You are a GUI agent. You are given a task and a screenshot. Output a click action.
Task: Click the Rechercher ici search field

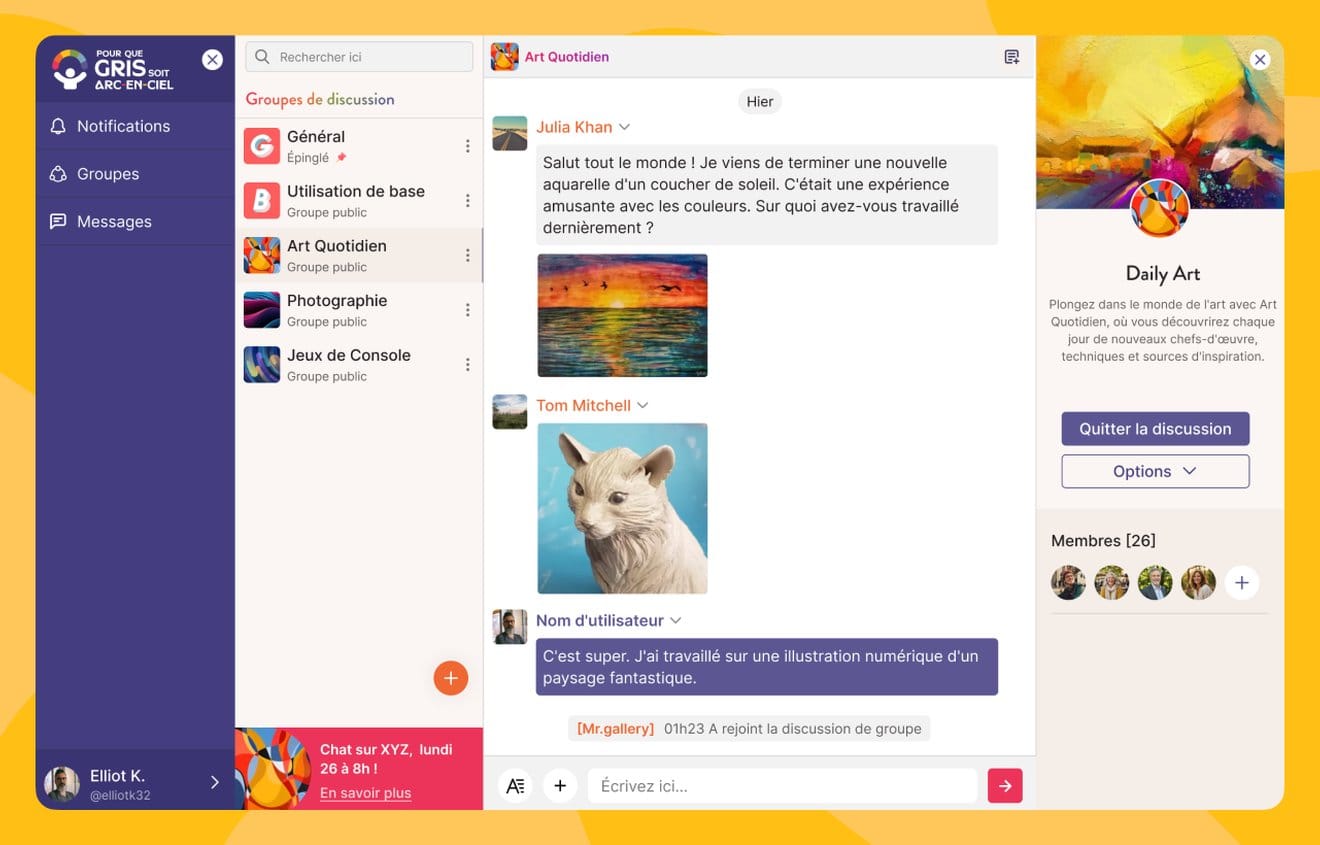tap(359, 57)
